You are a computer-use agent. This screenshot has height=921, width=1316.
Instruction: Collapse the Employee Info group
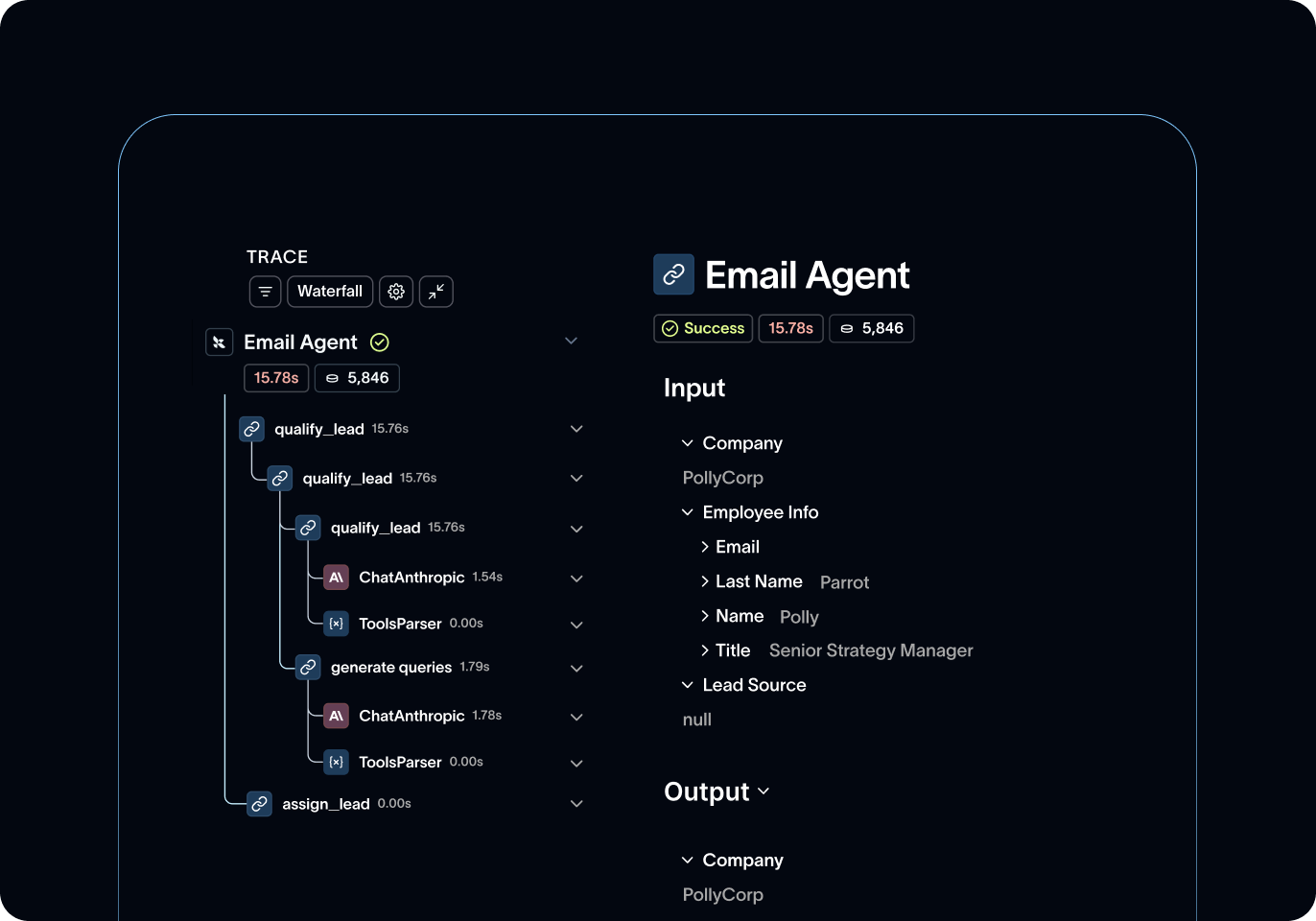pos(688,512)
